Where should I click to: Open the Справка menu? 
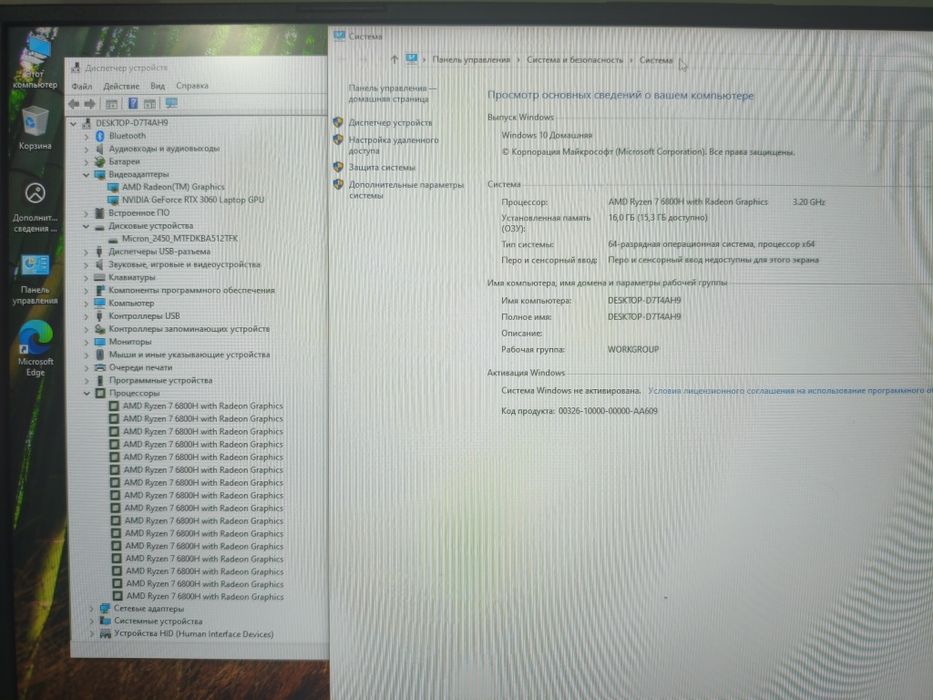point(192,85)
